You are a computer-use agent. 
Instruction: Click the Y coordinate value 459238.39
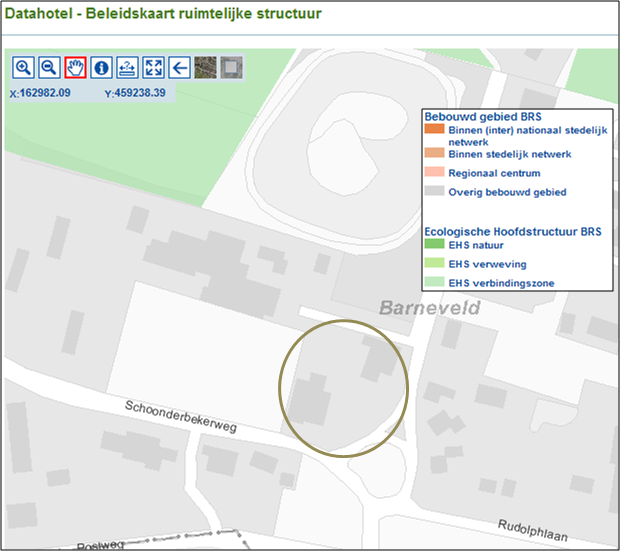click(140, 93)
